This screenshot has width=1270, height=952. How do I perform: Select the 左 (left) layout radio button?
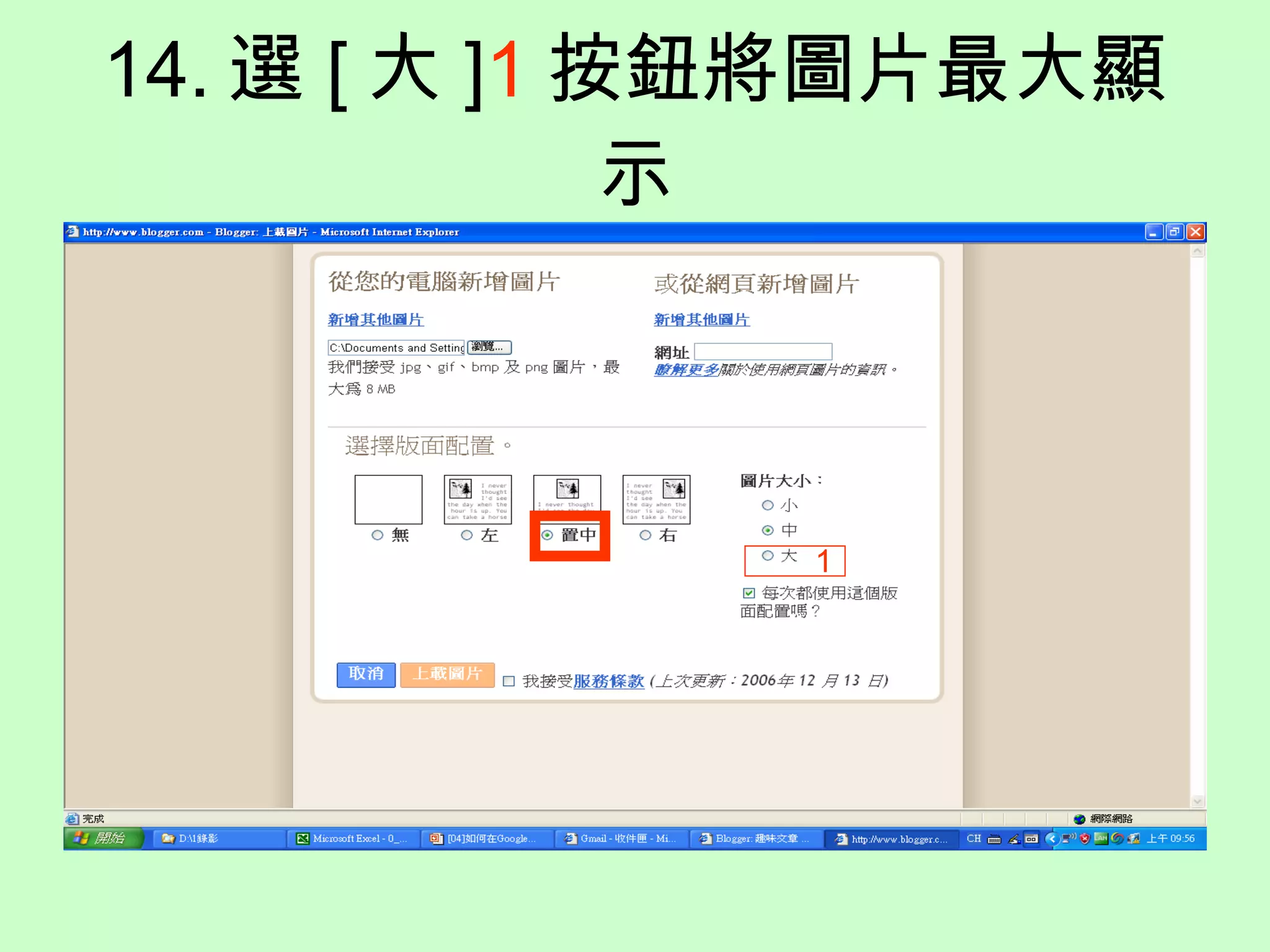(x=466, y=535)
